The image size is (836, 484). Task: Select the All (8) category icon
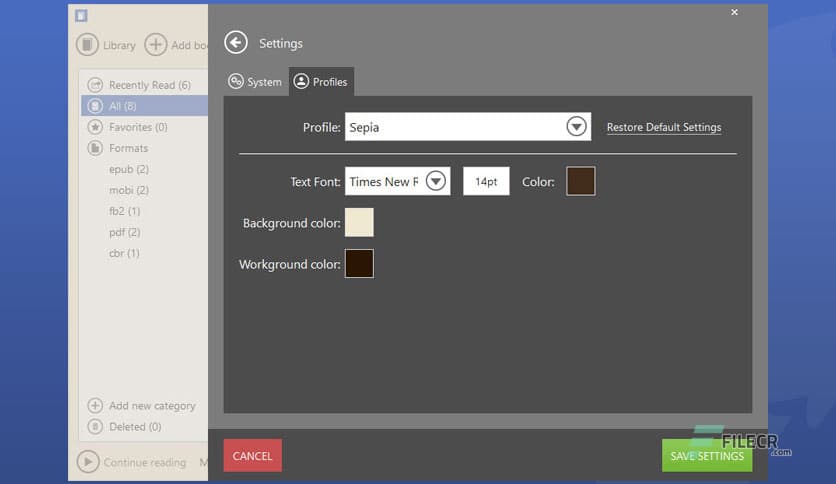click(x=95, y=106)
